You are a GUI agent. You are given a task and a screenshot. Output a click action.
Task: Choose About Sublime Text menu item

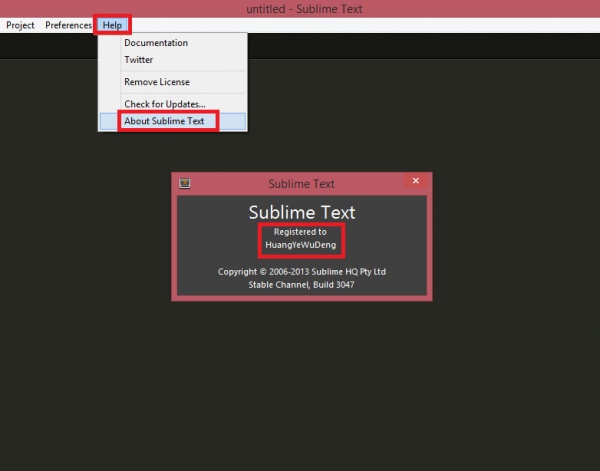[x=173, y=121]
